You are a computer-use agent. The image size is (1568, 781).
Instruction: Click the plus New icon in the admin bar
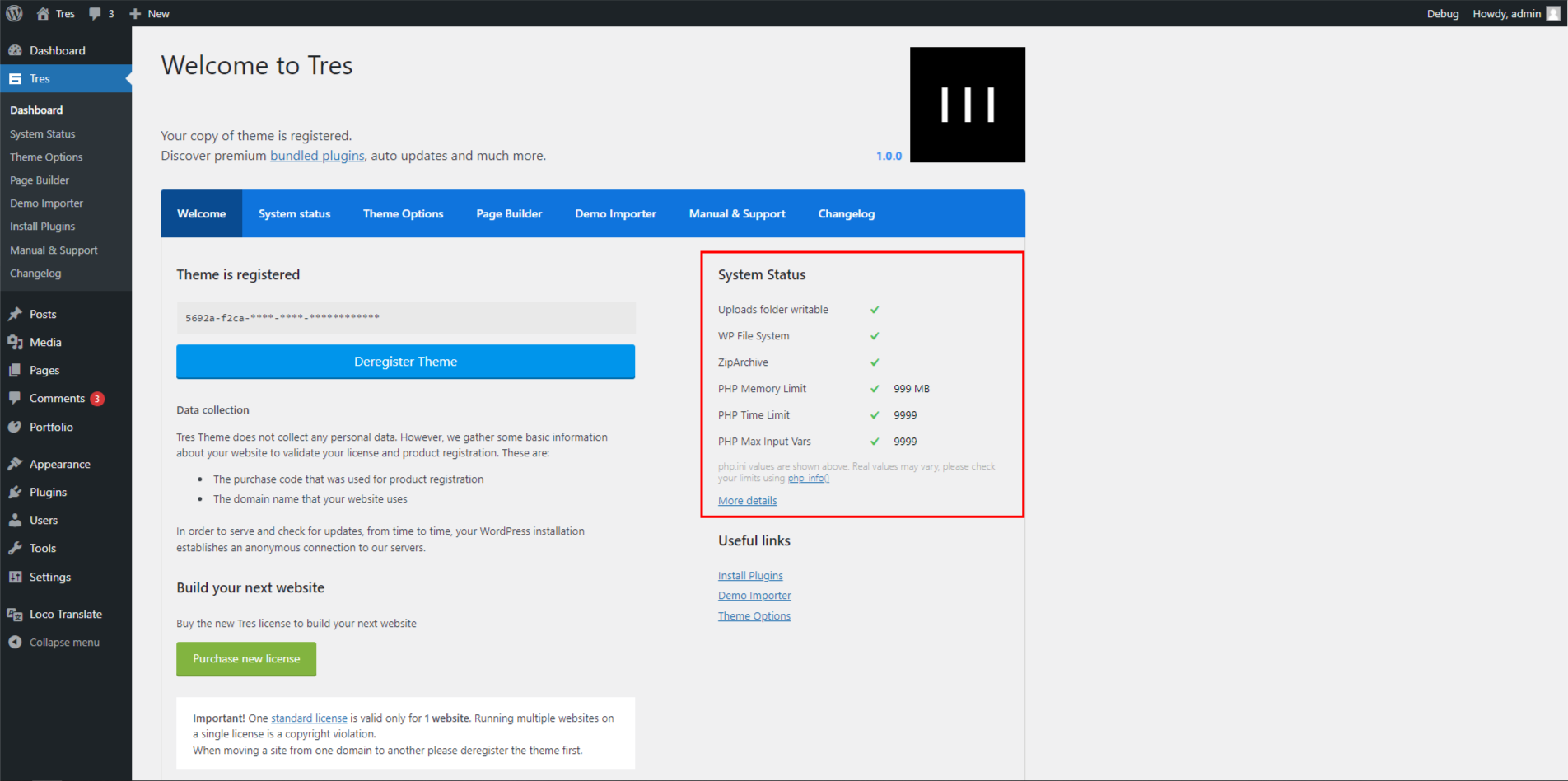coord(136,14)
